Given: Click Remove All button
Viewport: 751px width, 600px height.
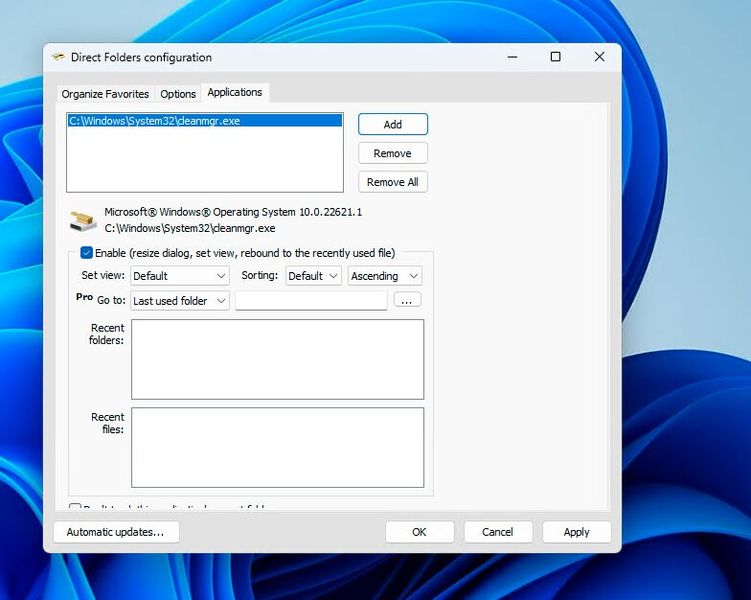Looking at the screenshot, I should click(x=393, y=182).
